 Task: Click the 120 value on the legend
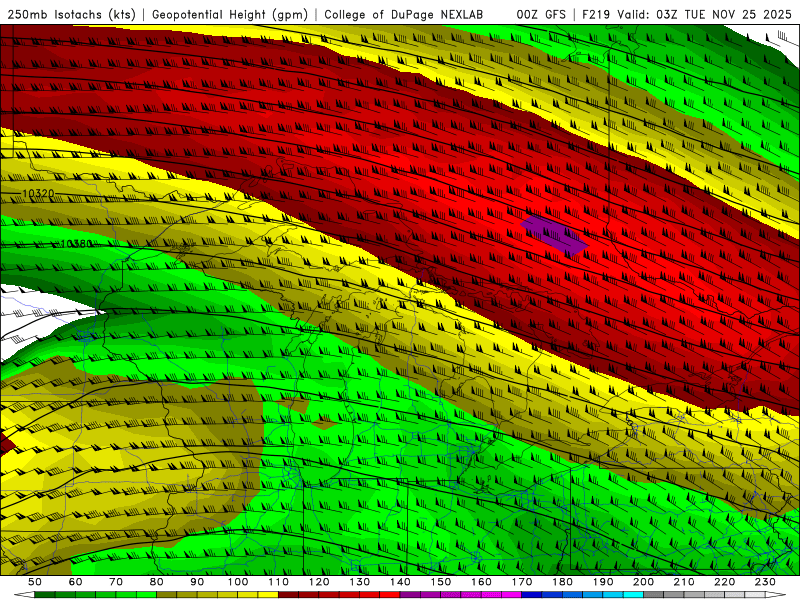319,582
